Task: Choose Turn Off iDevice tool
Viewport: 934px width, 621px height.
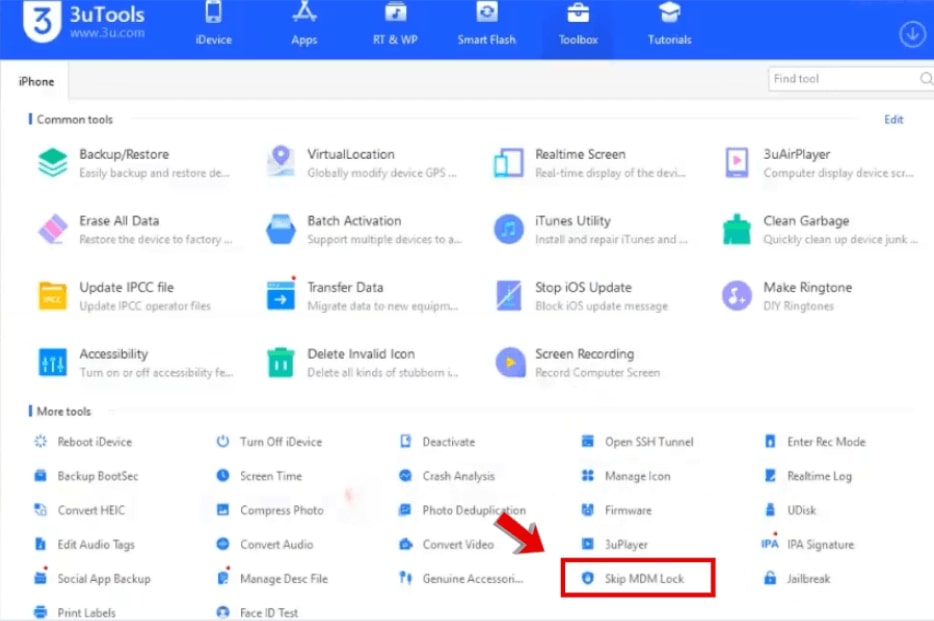Action: click(x=269, y=442)
